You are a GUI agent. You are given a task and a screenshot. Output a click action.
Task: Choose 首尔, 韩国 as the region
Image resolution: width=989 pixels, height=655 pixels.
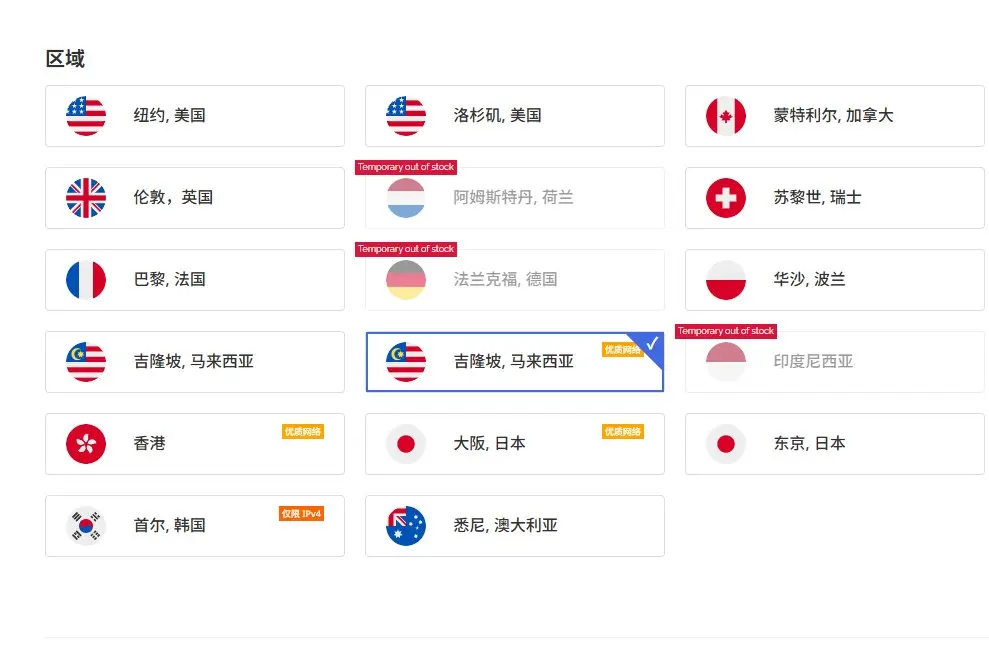pyautogui.click(x=194, y=526)
